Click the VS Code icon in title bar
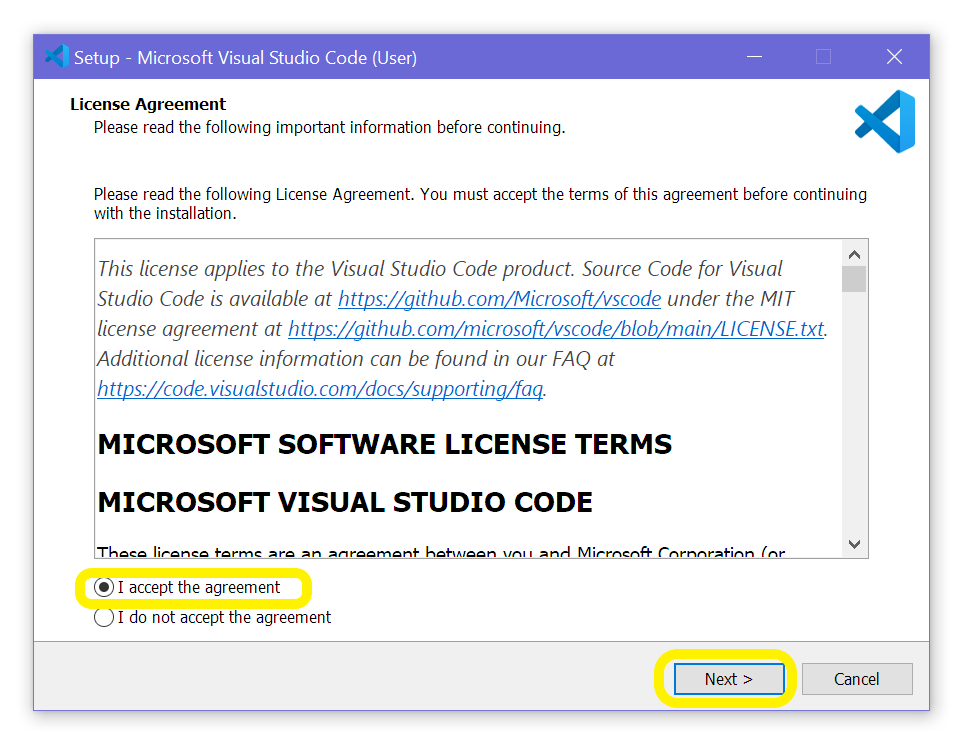This screenshot has height=742, width=966. click(57, 57)
